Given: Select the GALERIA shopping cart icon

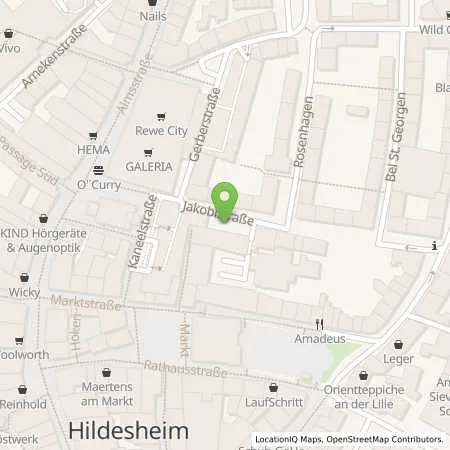Looking at the screenshot, I should 148,153.
